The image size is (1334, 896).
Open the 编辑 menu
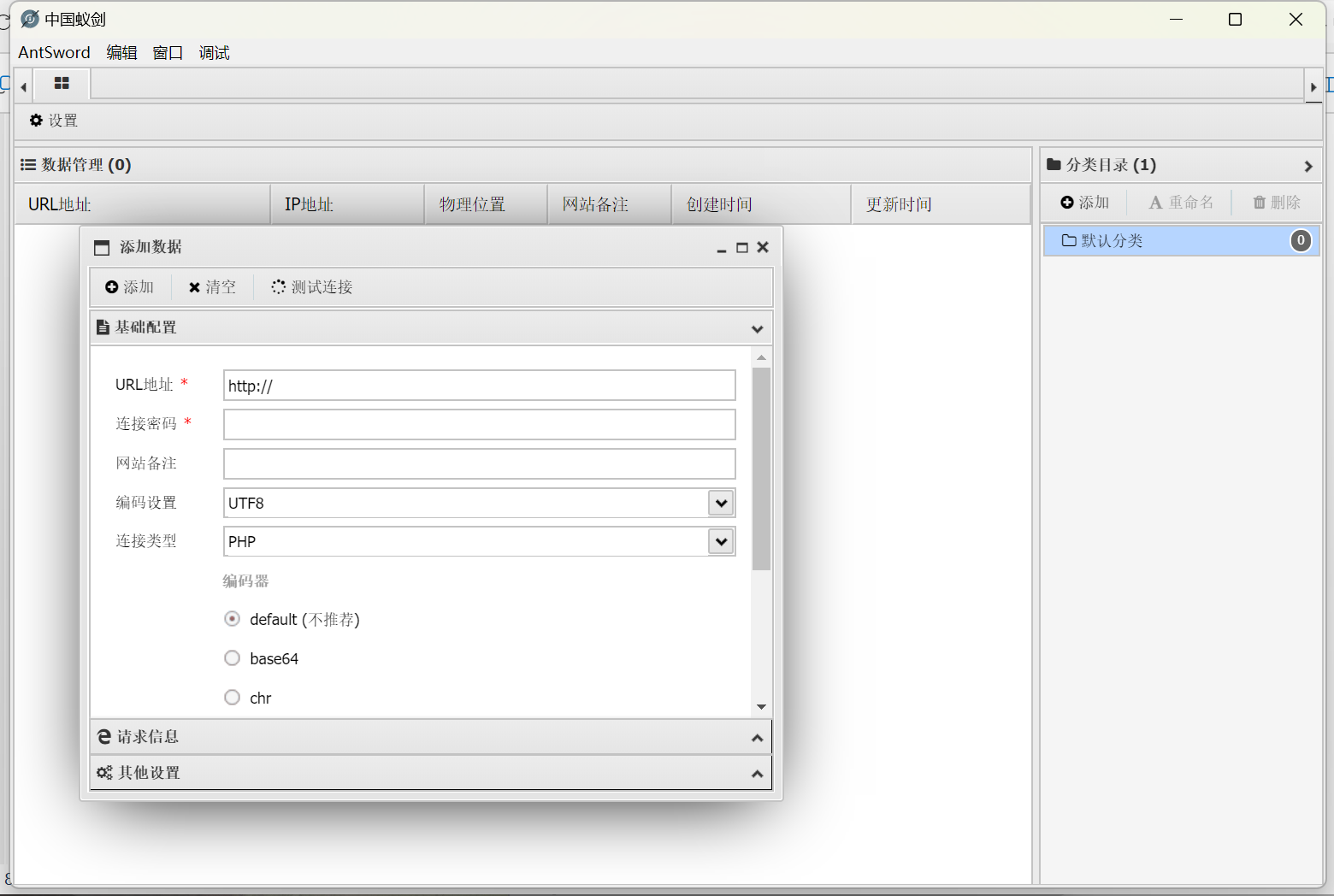click(121, 52)
